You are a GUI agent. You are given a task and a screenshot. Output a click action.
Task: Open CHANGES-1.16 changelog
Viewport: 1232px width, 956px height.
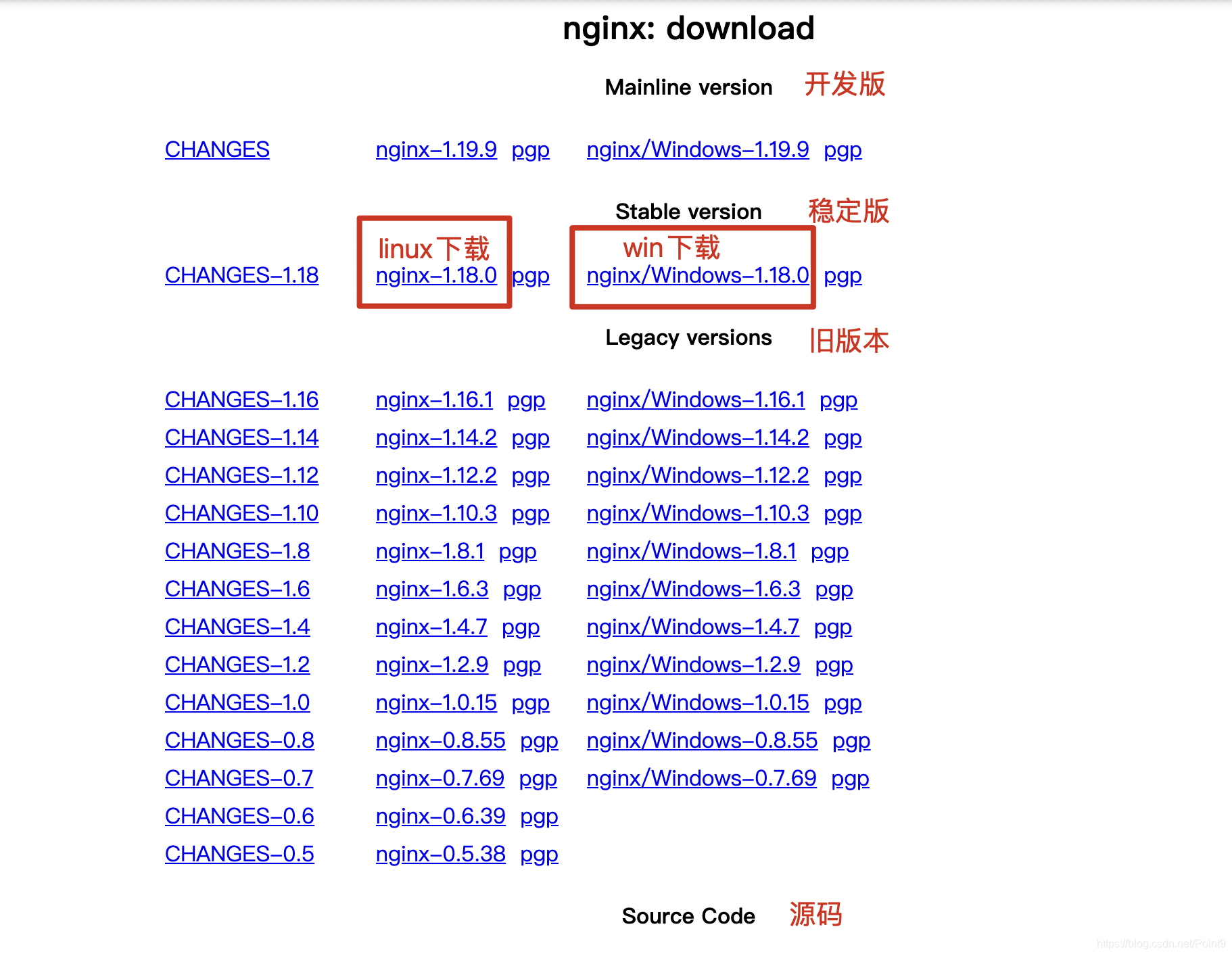[x=241, y=400]
